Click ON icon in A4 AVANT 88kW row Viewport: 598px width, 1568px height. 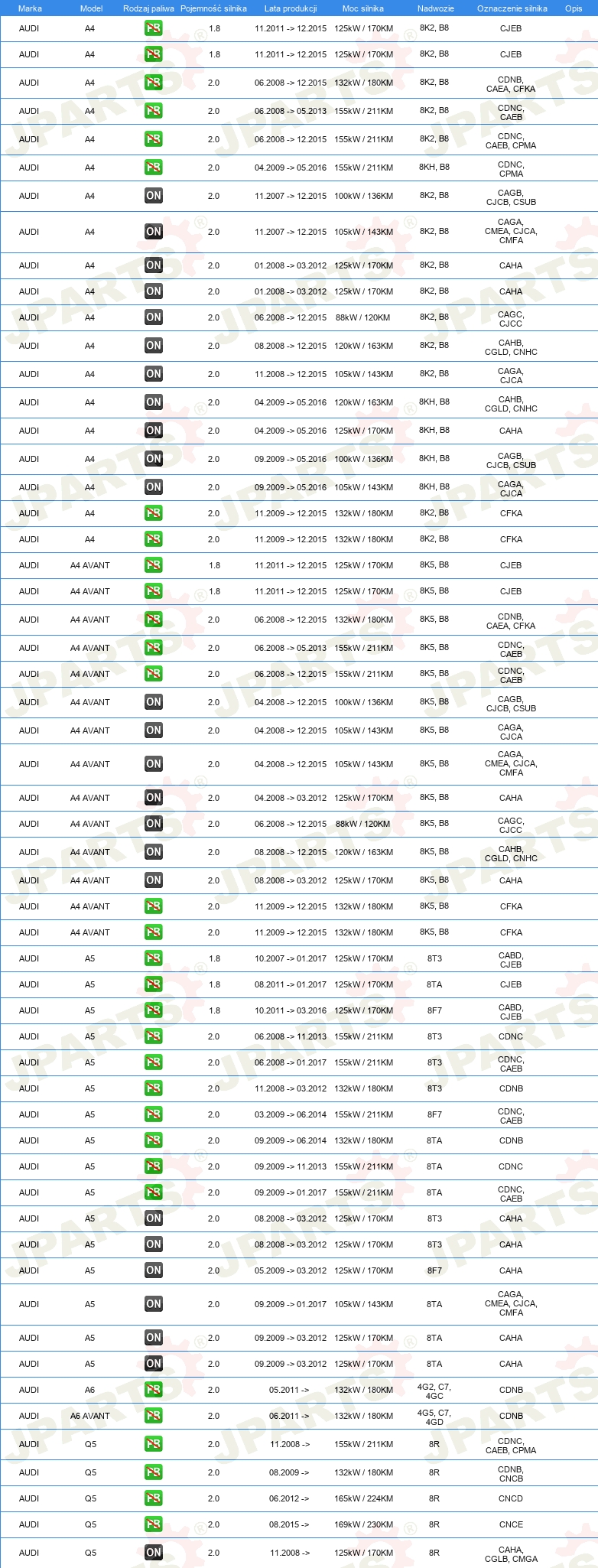click(154, 824)
